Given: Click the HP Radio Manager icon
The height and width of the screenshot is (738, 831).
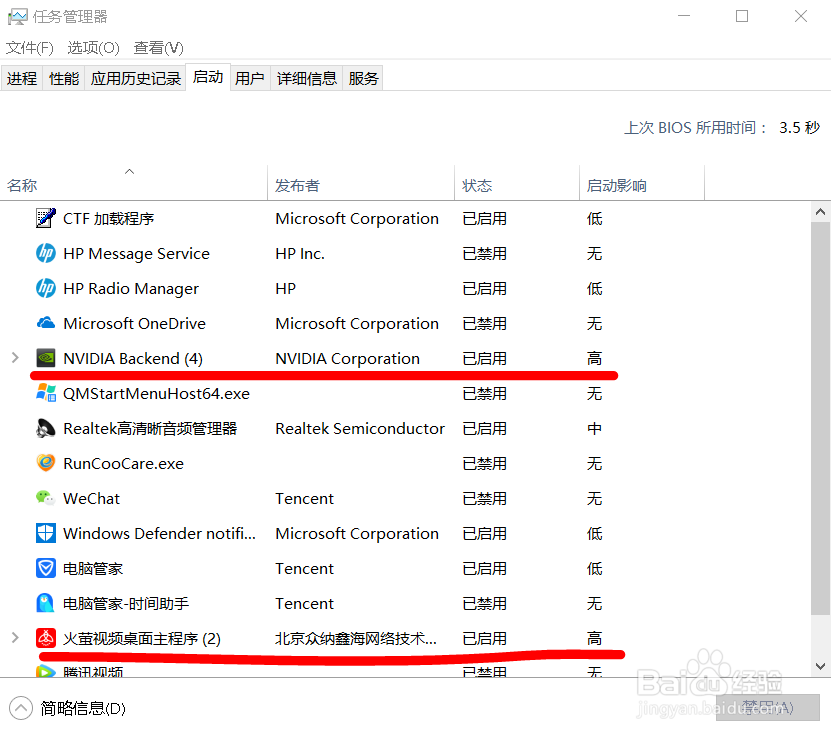Looking at the screenshot, I should (46, 288).
